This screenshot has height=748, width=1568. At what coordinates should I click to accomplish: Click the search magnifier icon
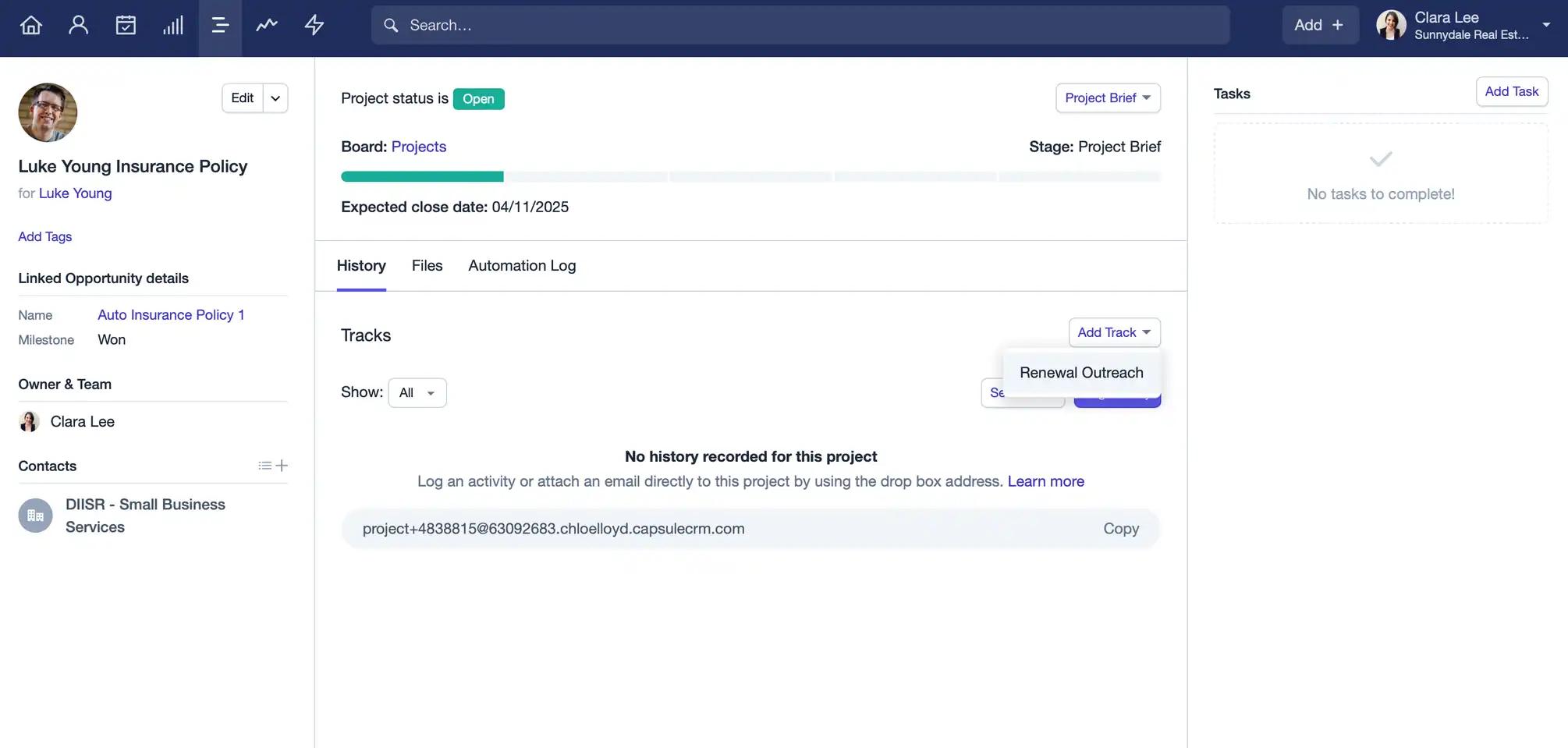[x=391, y=25]
